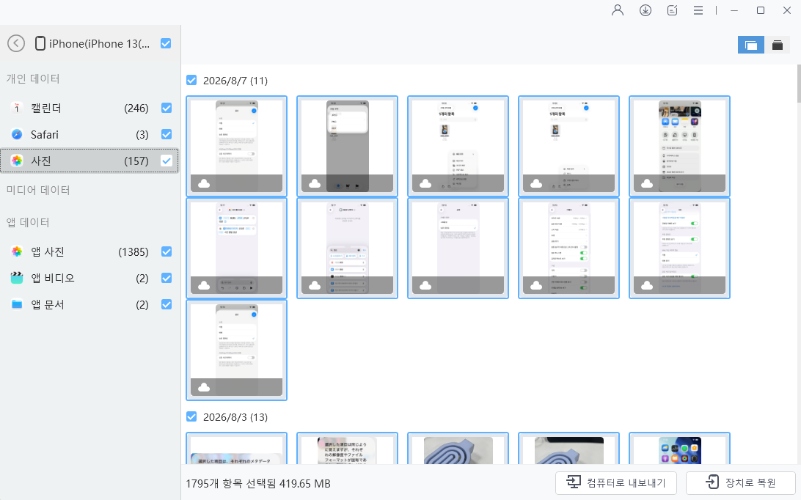Click 컴퓨터로 내보내기 button
The image size is (801, 500).
tap(616, 482)
